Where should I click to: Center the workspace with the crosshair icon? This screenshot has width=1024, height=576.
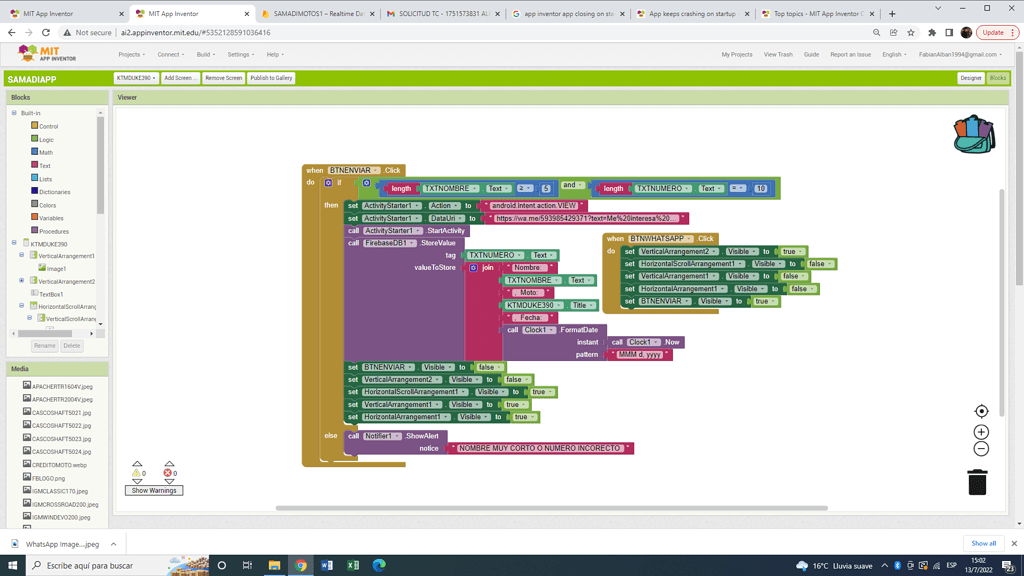tap(981, 411)
